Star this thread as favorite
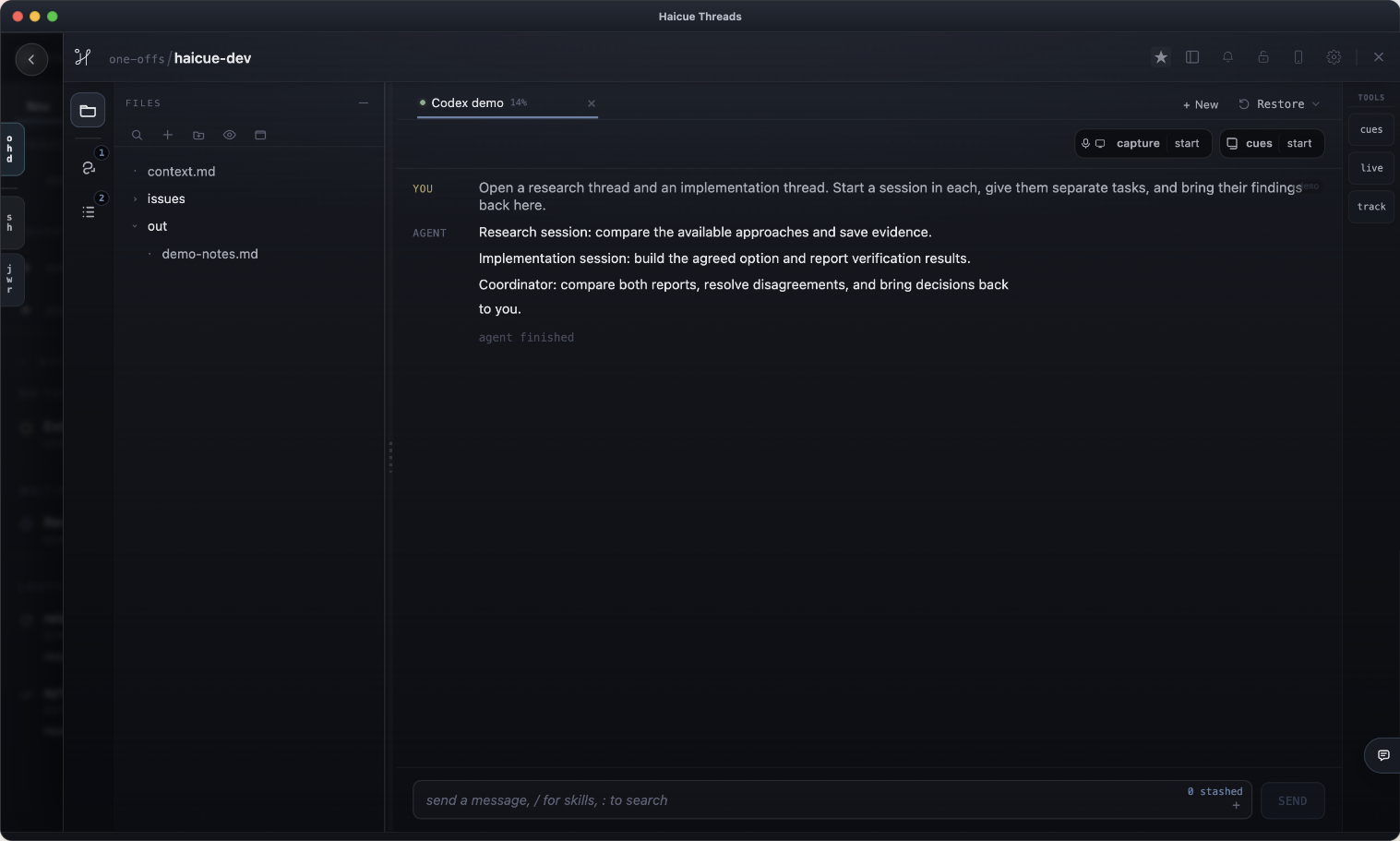The height and width of the screenshot is (841, 1400). point(1161,57)
